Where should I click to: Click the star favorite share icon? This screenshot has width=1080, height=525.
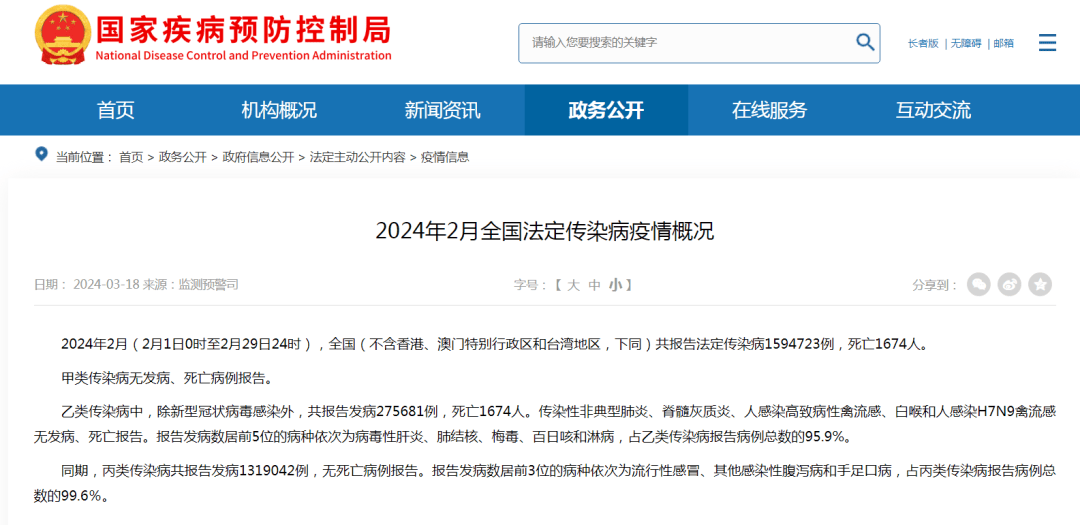pyautogui.click(x=1040, y=285)
